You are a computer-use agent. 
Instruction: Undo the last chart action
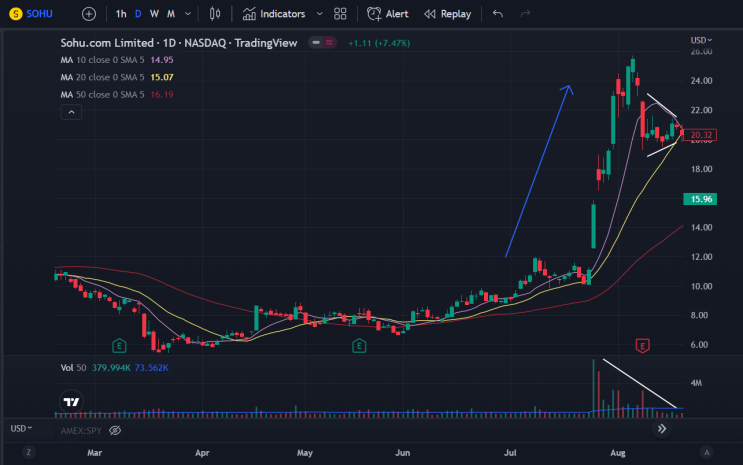[x=498, y=14]
